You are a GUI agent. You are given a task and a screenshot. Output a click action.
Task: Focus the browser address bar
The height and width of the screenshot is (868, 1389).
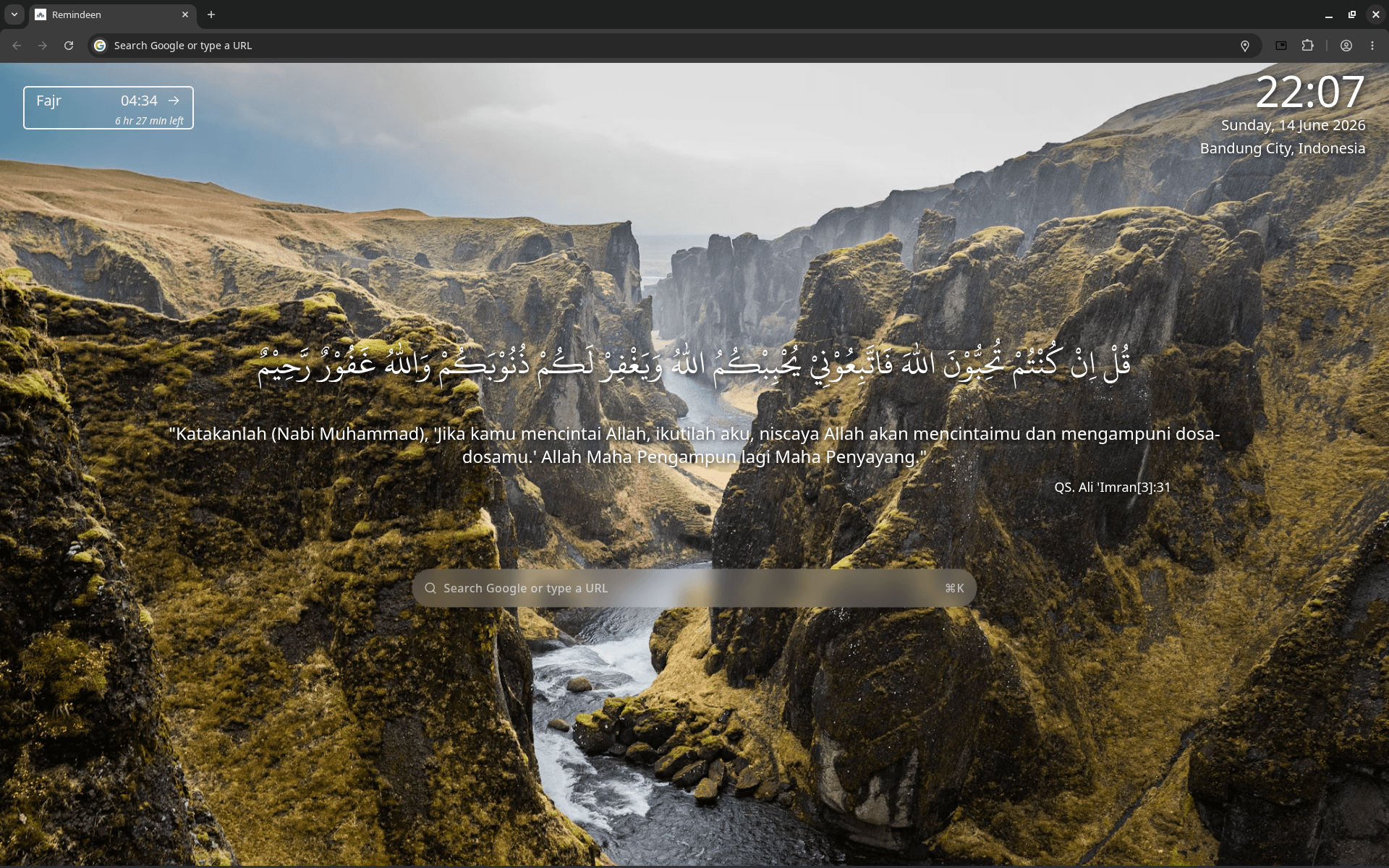click(x=673, y=46)
